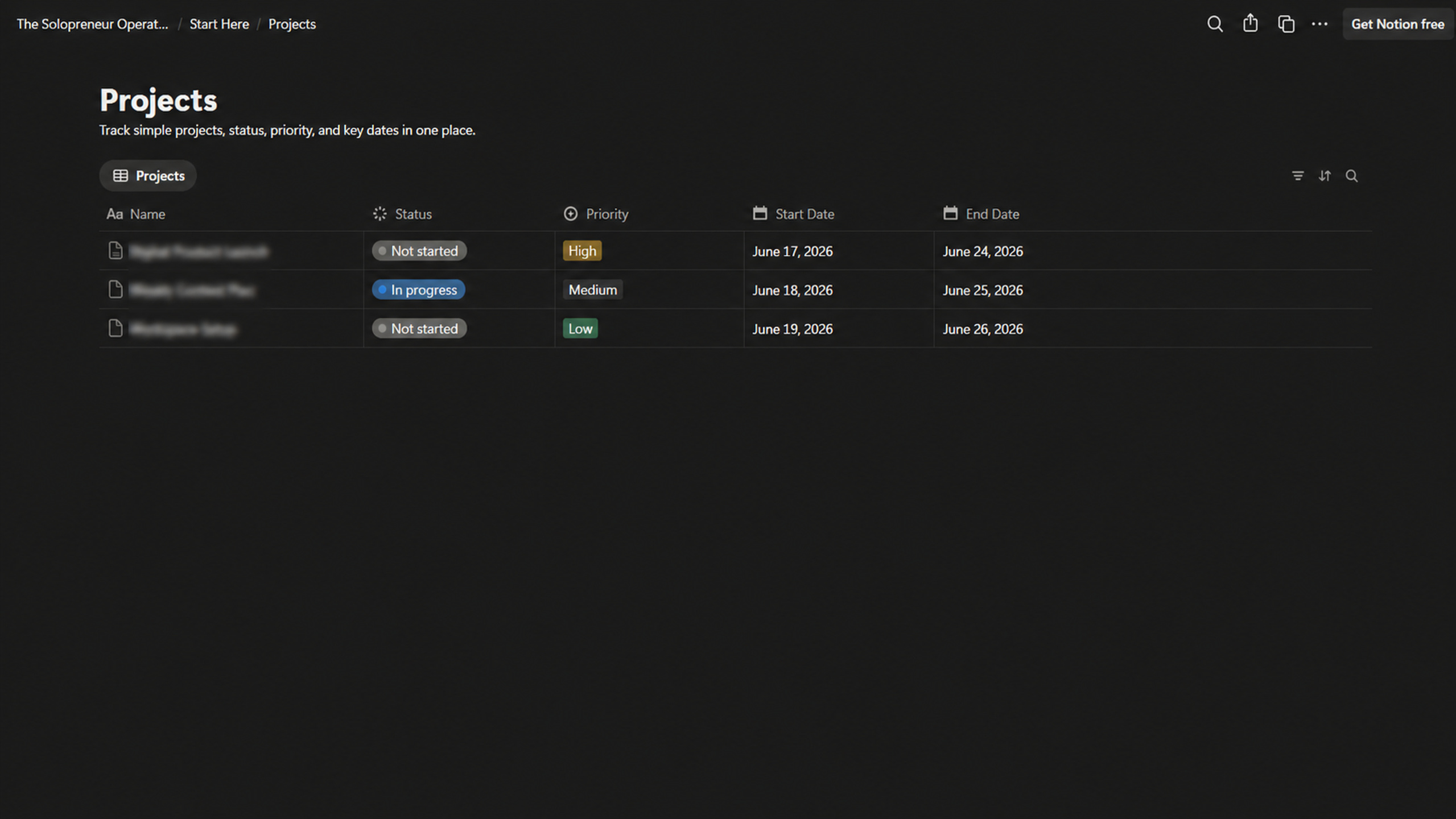1456x819 pixels.
Task: Click the June 19, 2026 start date
Action: point(792,329)
